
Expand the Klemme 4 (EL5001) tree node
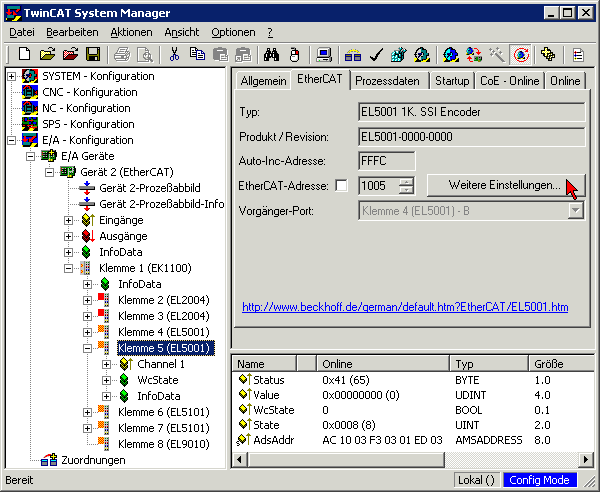click(x=88, y=332)
